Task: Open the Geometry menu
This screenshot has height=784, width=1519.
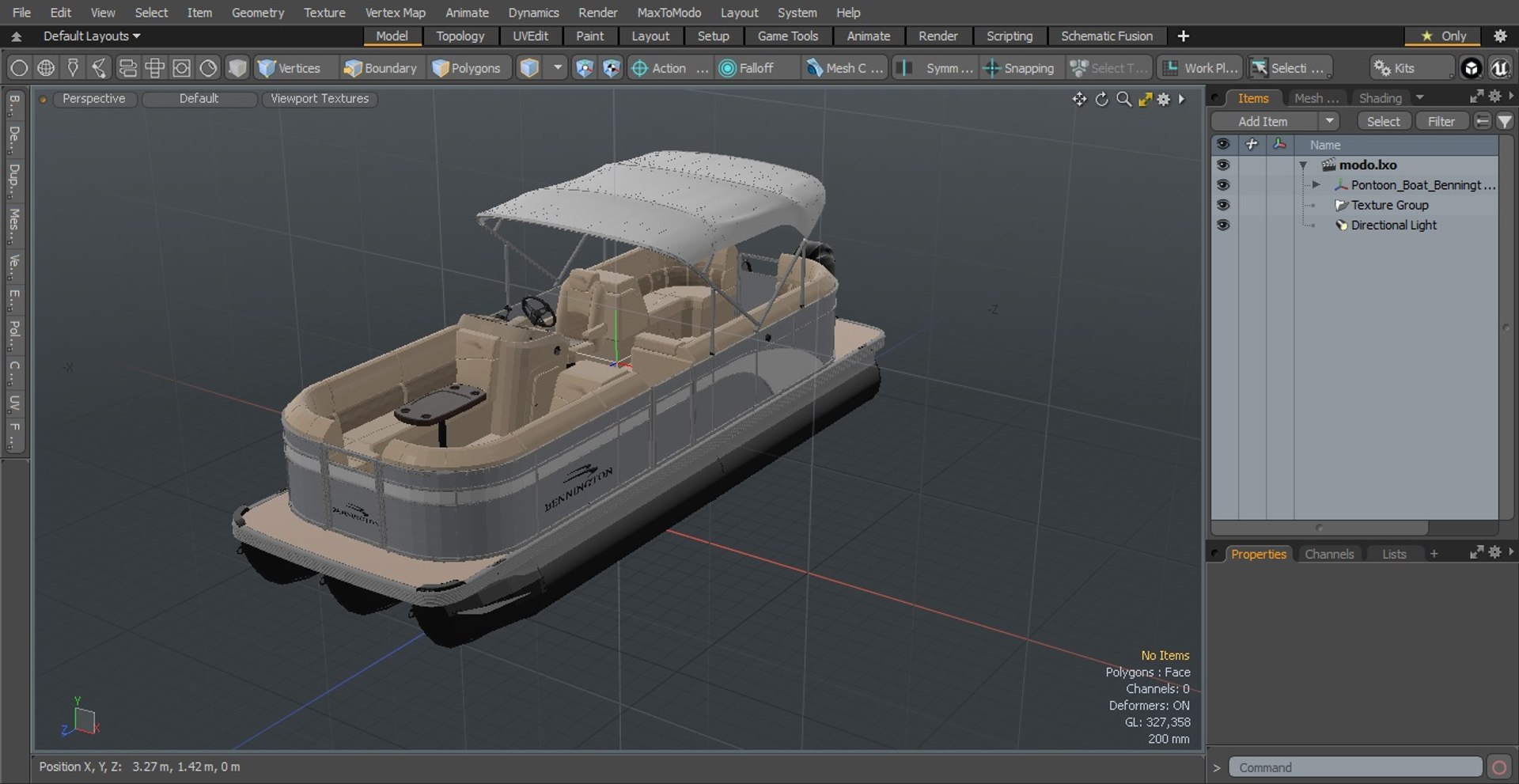Action: coord(258,13)
